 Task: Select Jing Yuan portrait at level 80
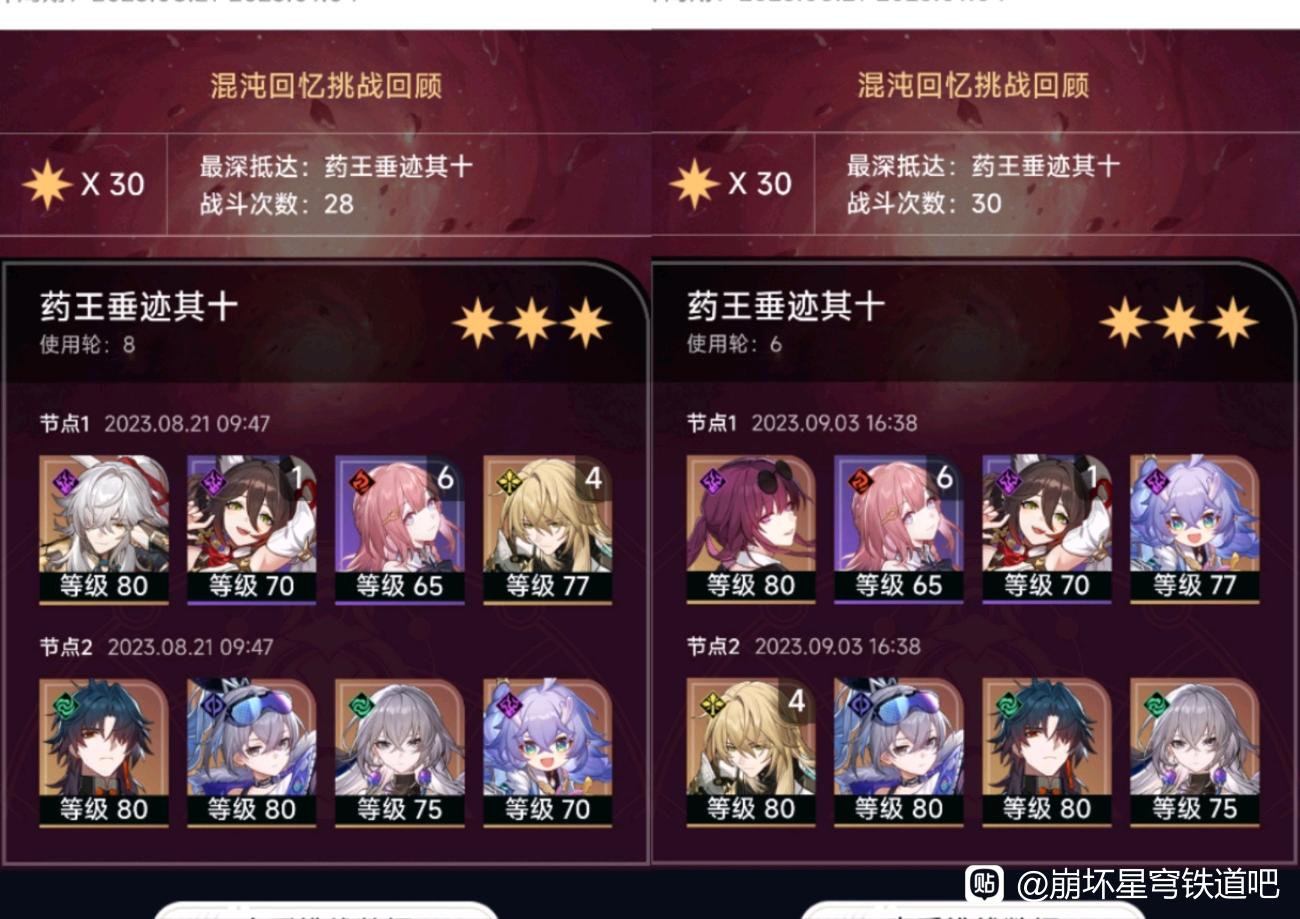point(103,529)
